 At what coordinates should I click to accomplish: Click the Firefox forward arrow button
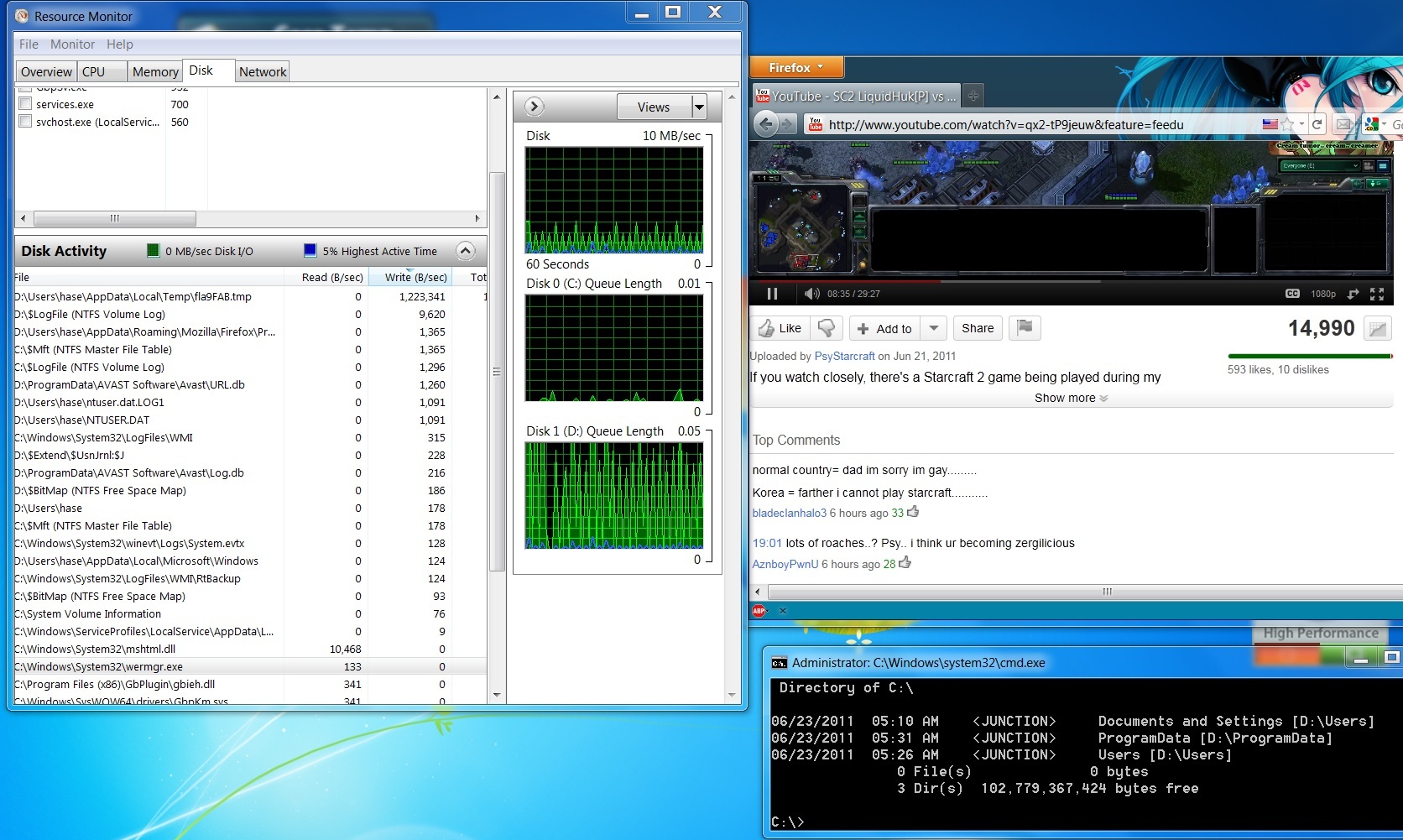(x=787, y=124)
